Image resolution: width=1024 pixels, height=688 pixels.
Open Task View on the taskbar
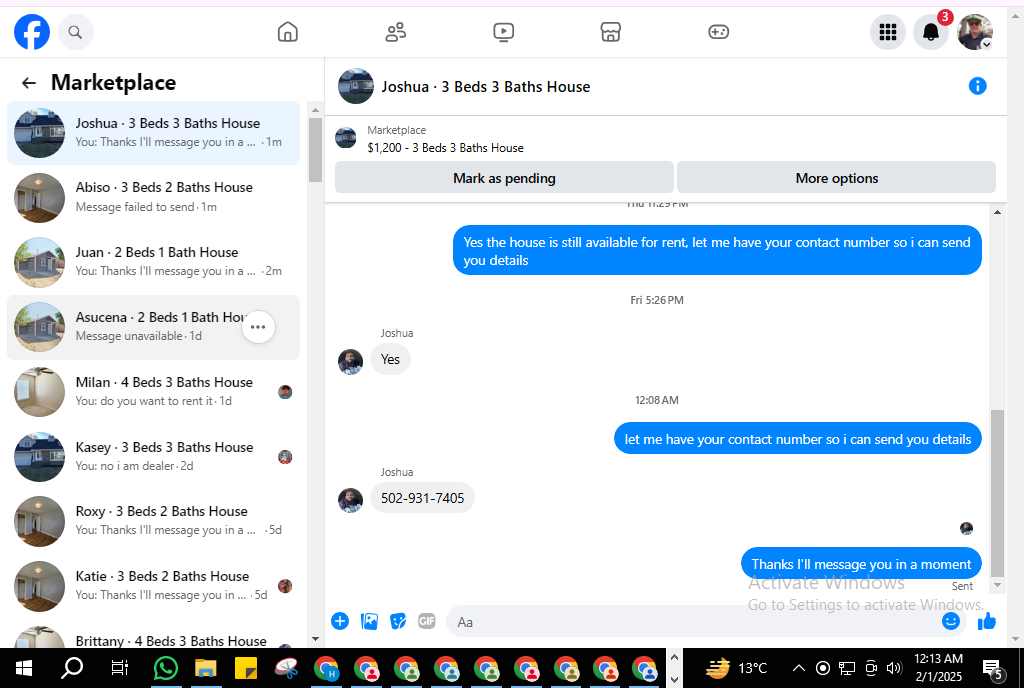tap(120, 668)
